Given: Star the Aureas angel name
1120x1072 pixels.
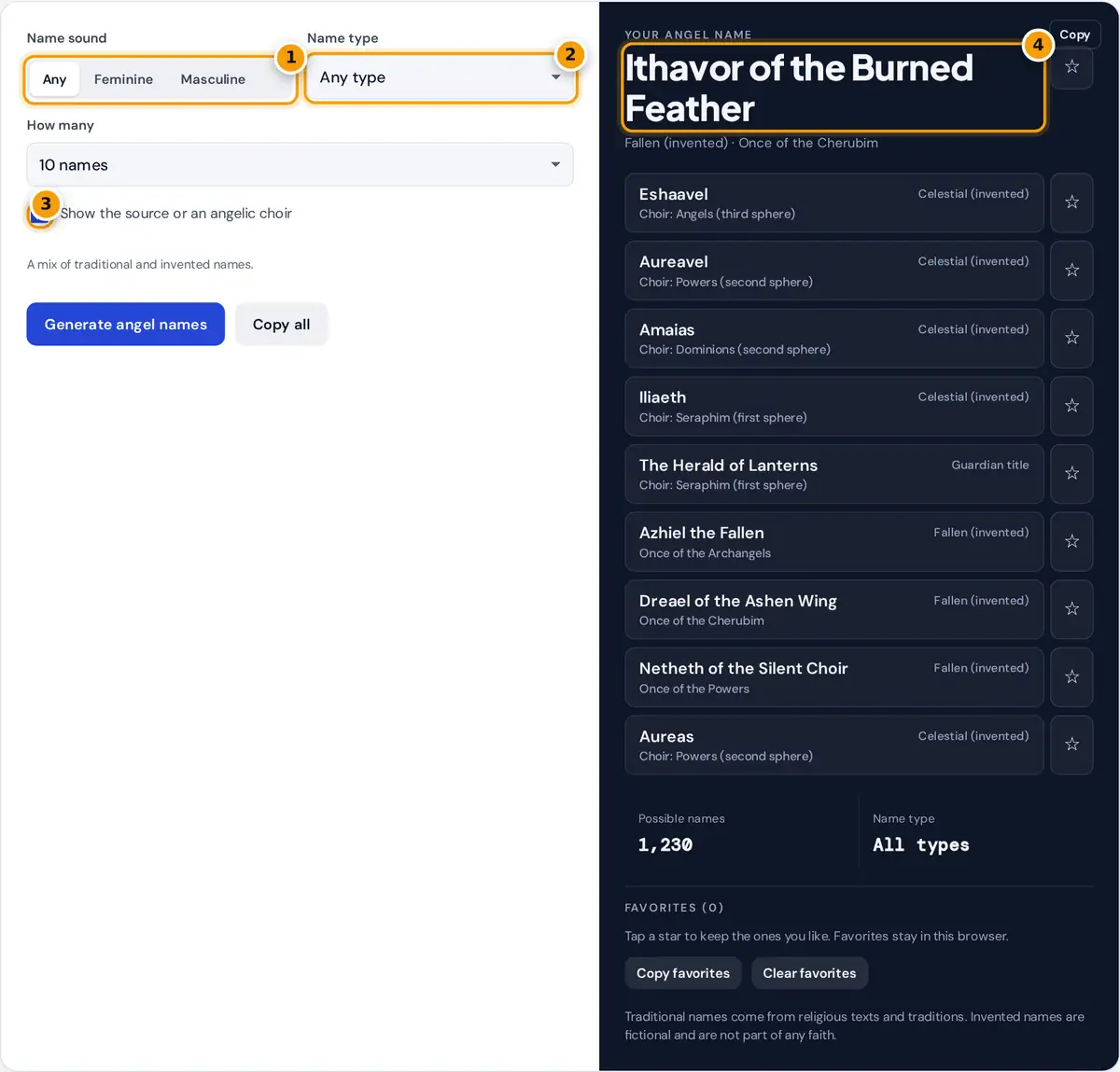Looking at the screenshot, I should 1071,745.
